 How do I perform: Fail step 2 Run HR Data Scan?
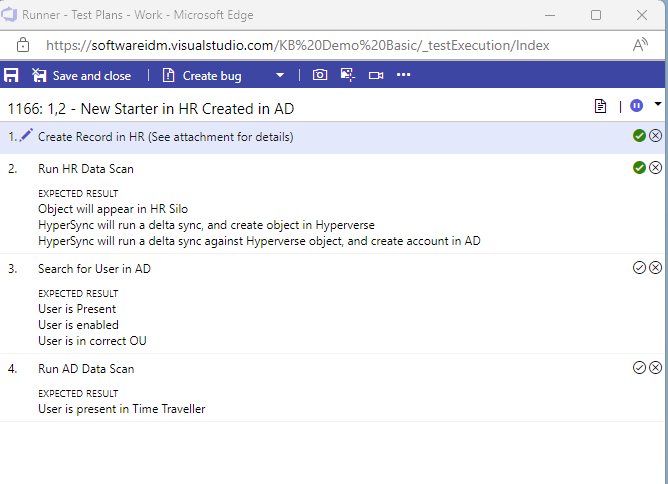pyautogui.click(x=656, y=168)
